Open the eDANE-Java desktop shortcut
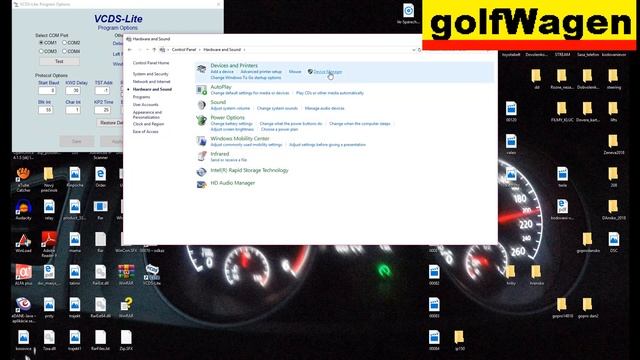The width and height of the screenshot is (640, 360). click(23, 305)
